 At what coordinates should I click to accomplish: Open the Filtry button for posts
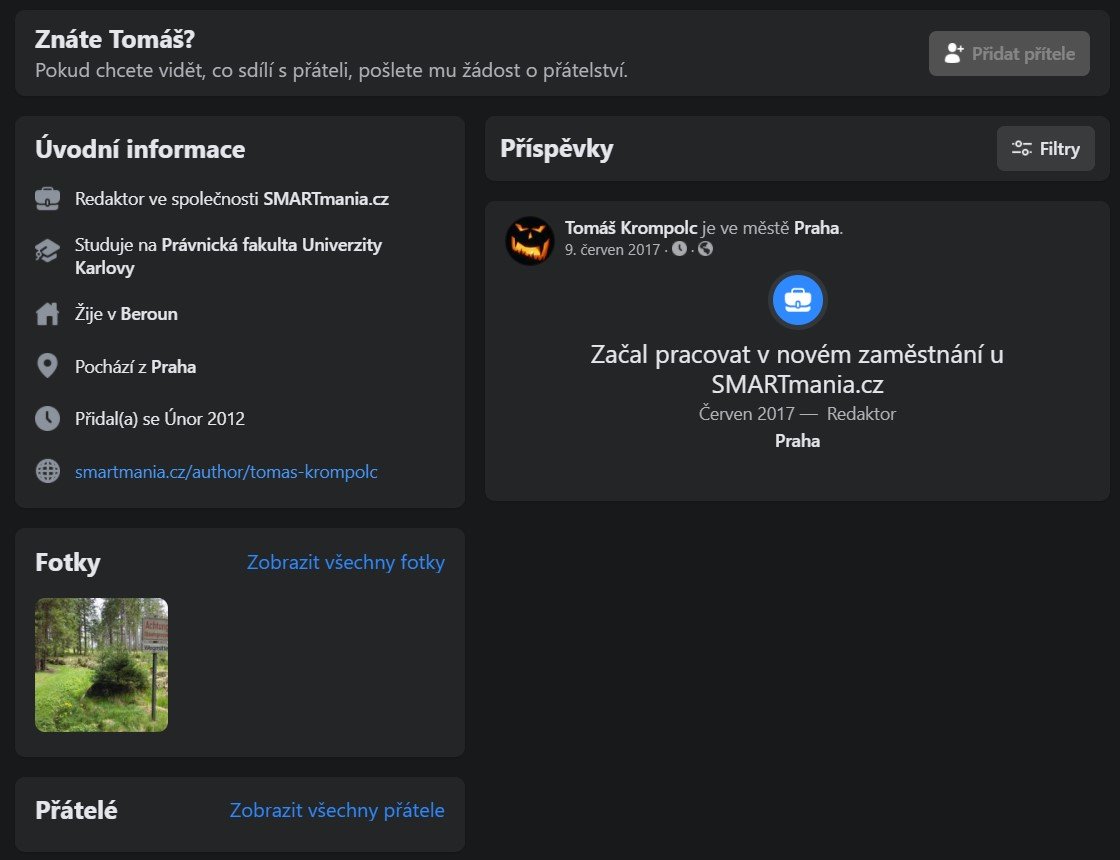point(1046,149)
